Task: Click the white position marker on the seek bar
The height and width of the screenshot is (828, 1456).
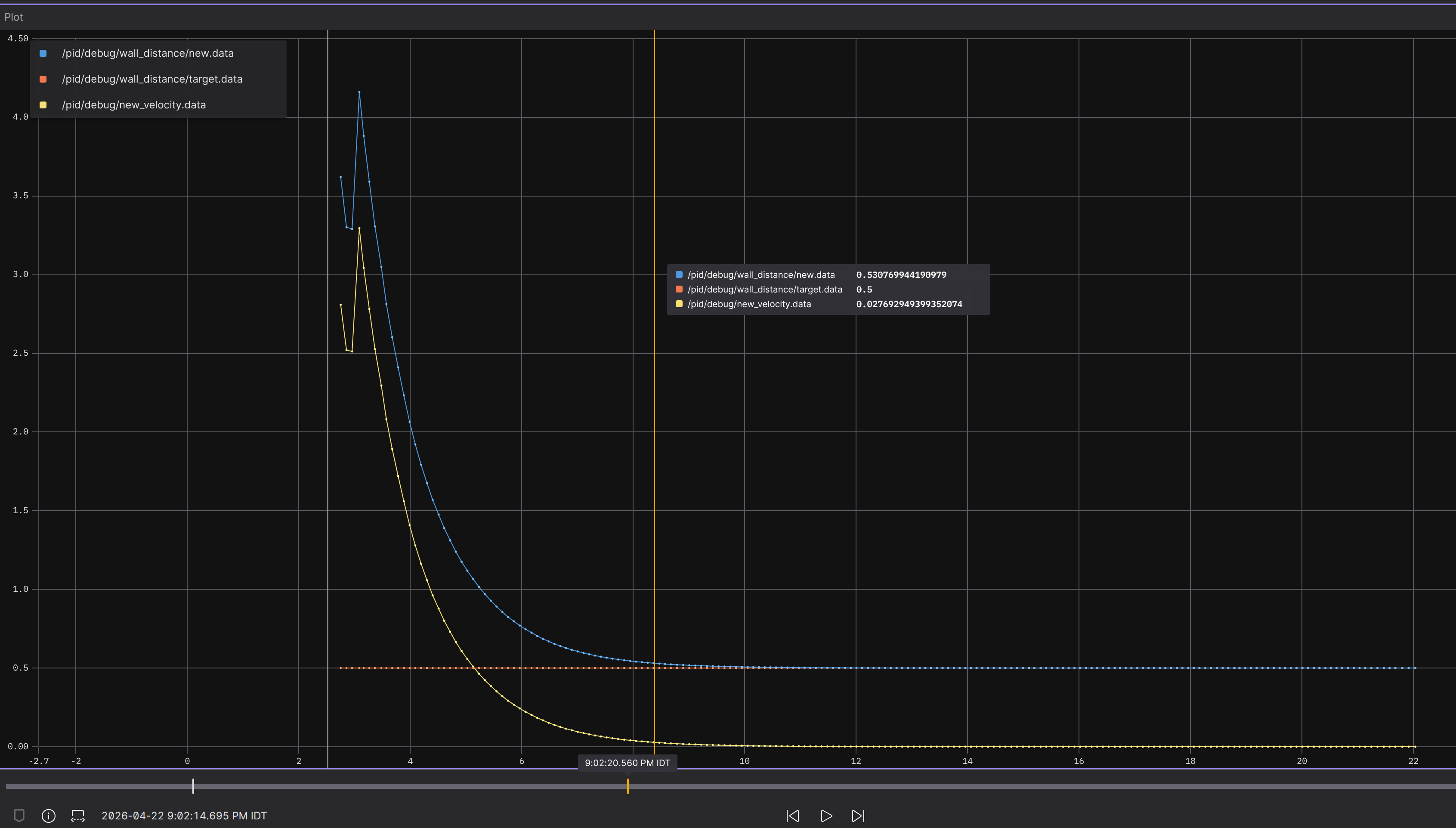Action: click(194, 785)
